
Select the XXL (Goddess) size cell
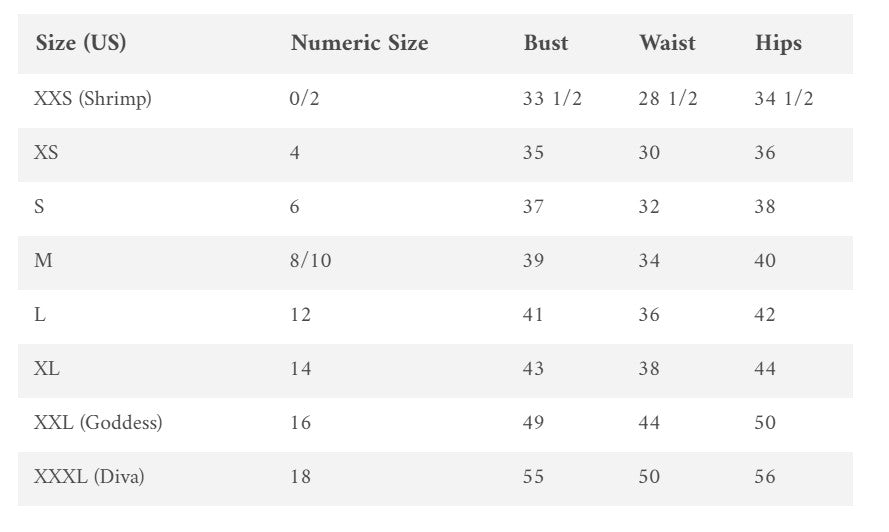[x=98, y=423]
